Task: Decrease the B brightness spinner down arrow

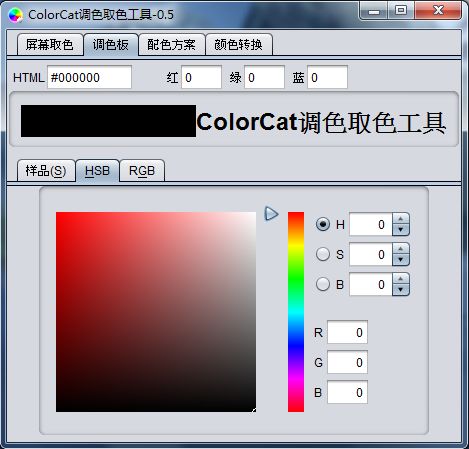Action: [x=401, y=290]
